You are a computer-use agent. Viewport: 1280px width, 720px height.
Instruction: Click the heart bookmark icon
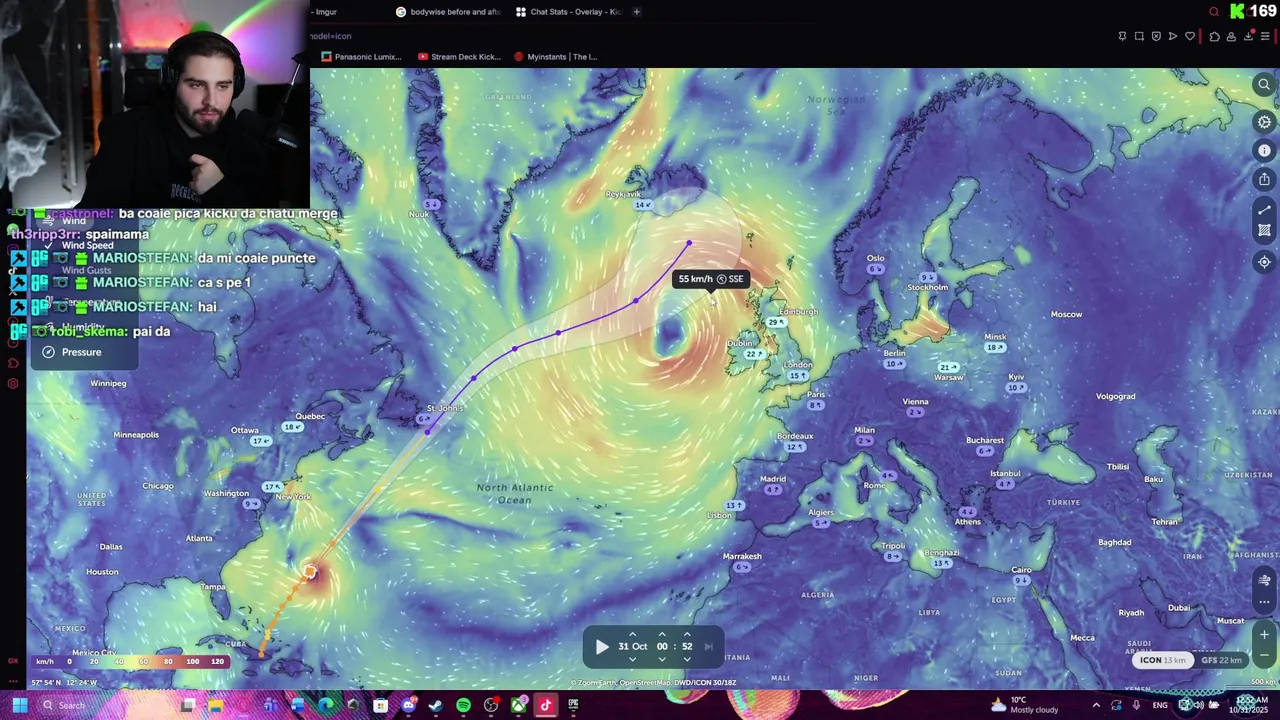click(1190, 36)
